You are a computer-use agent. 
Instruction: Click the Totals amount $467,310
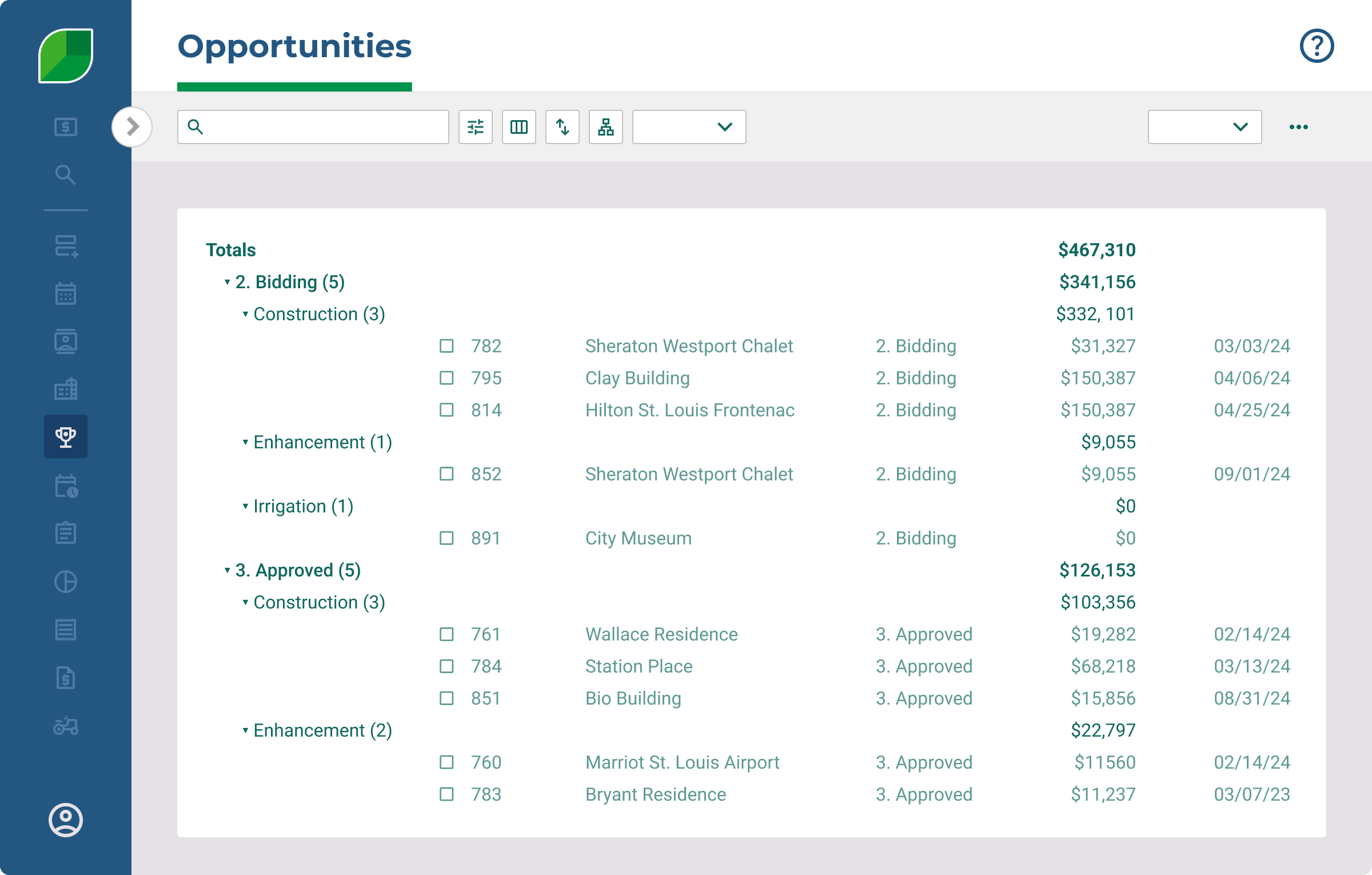(x=1096, y=250)
